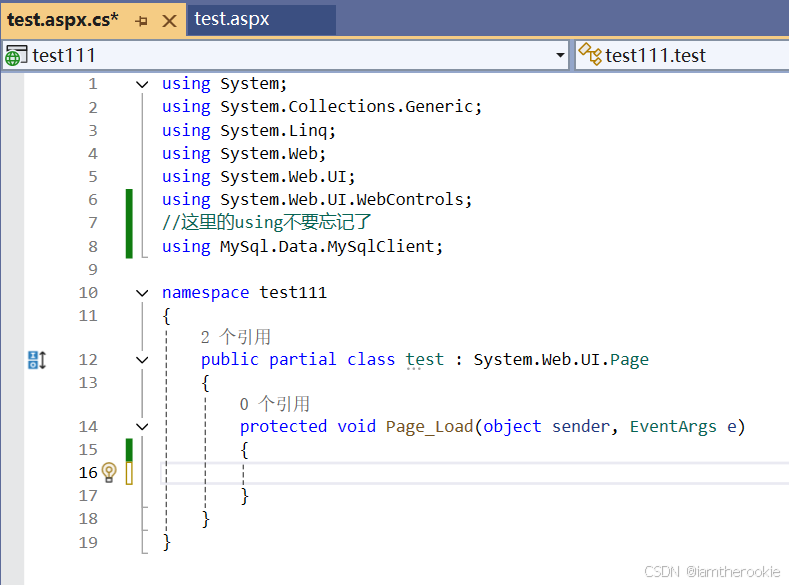The image size is (789, 585).
Task: Click the 'Page' base type on line 12
Action: pyautogui.click(x=629, y=360)
